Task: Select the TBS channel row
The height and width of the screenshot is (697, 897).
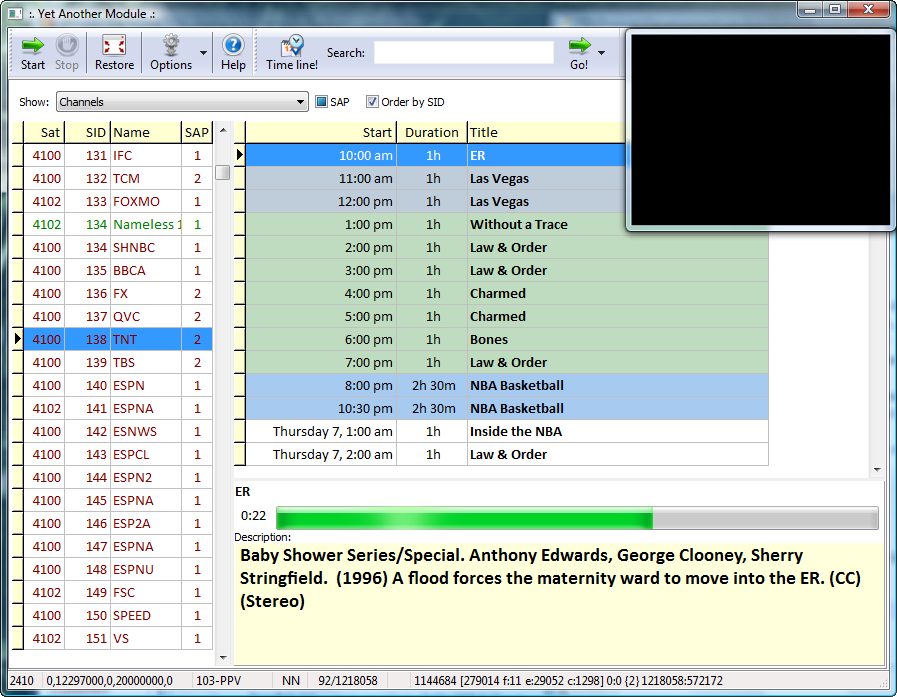Action: pos(118,362)
